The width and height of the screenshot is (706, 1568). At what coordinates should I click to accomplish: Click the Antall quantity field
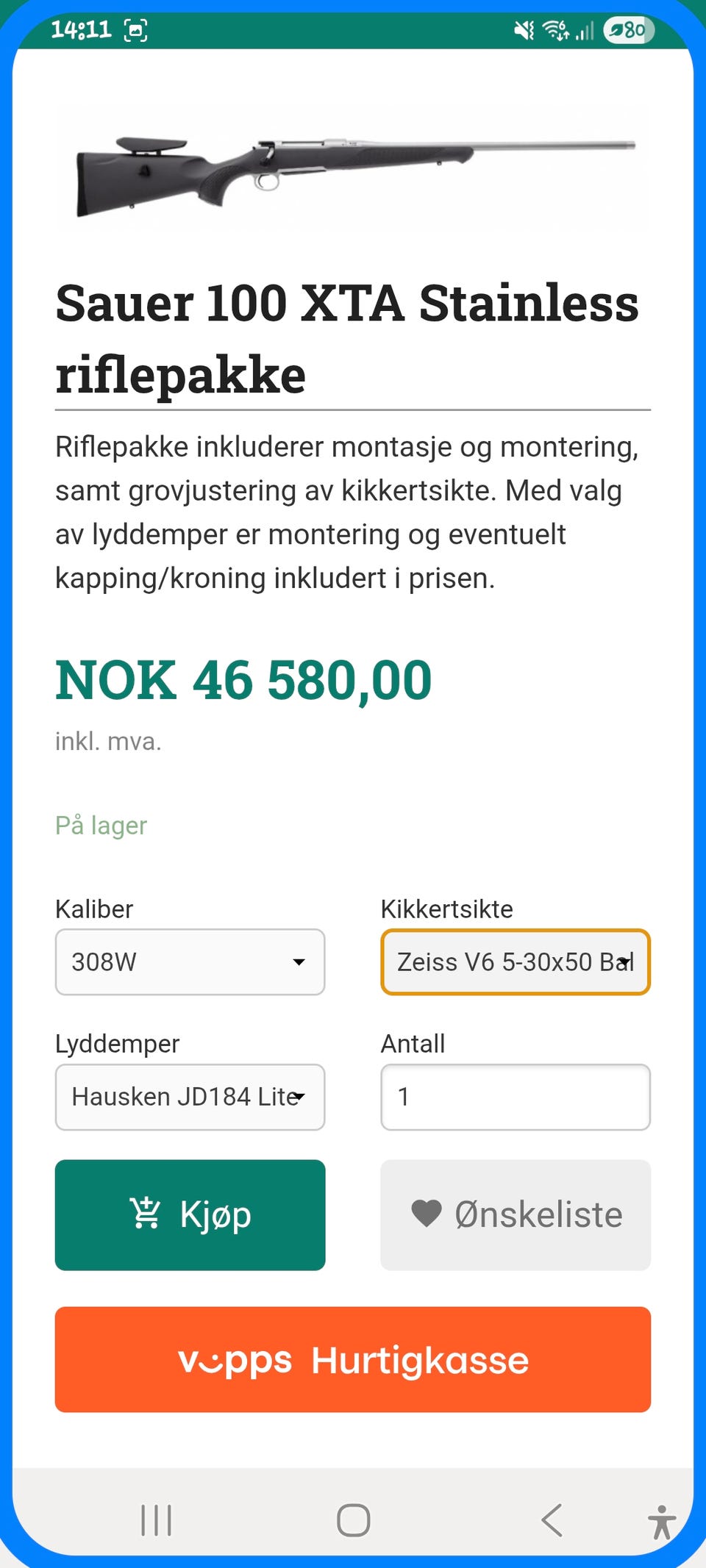(515, 1097)
